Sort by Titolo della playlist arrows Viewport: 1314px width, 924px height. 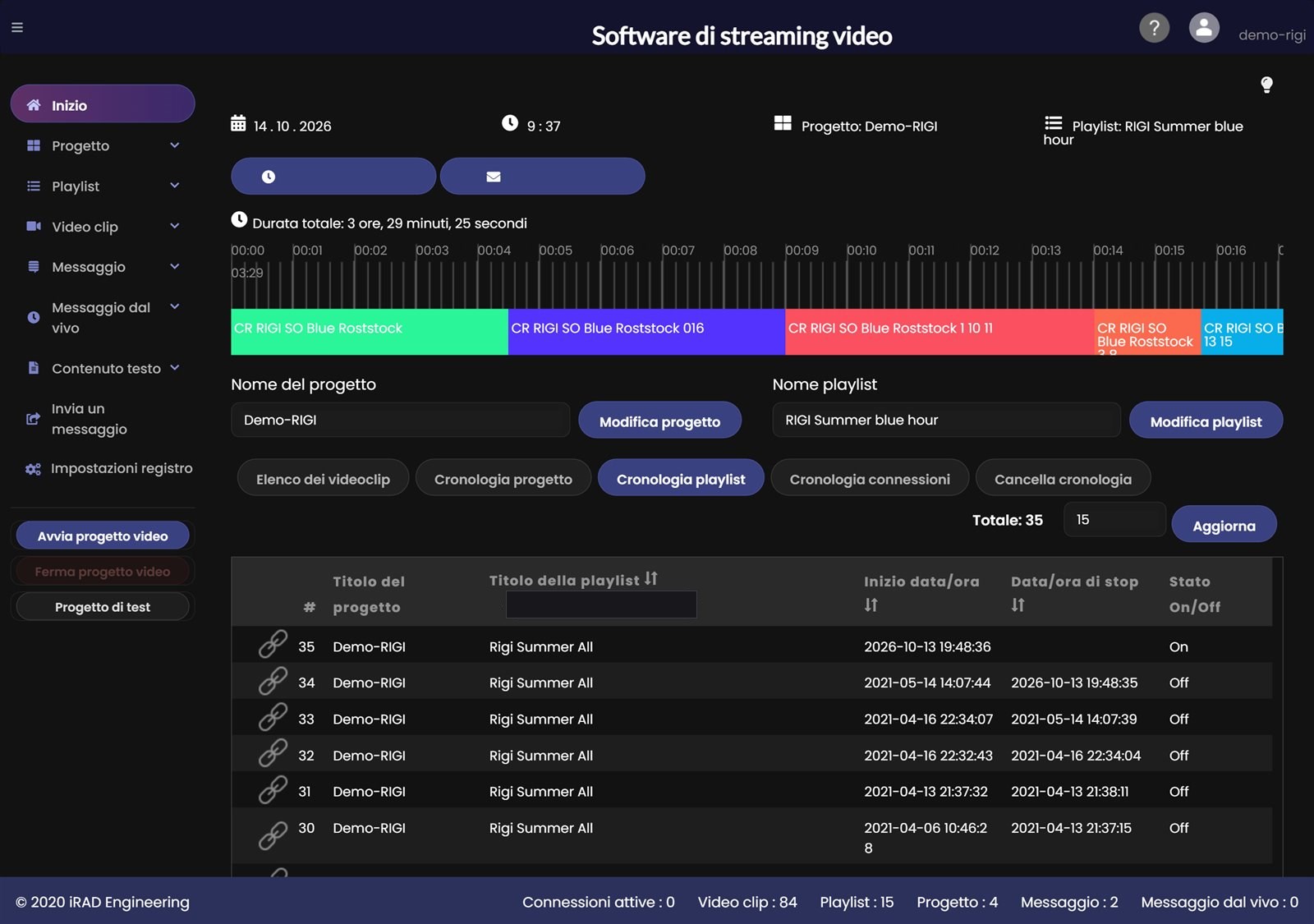tap(651, 579)
